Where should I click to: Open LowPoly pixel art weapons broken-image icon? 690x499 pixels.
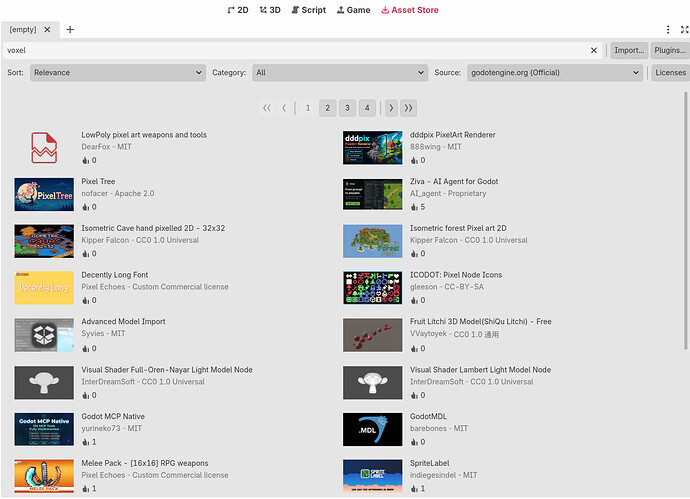coord(44,148)
